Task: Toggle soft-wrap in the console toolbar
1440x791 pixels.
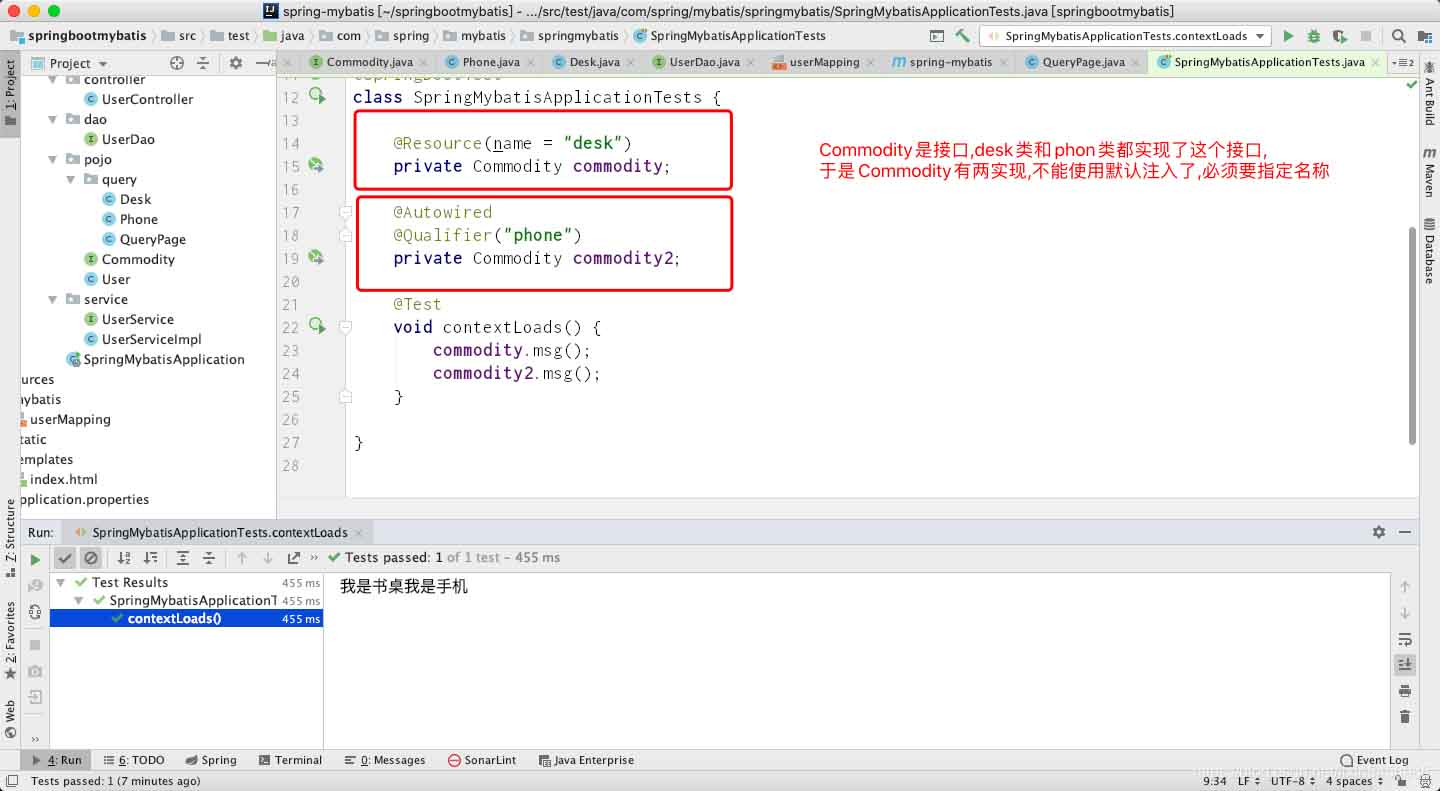Action: pyautogui.click(x=1405, y=639)
